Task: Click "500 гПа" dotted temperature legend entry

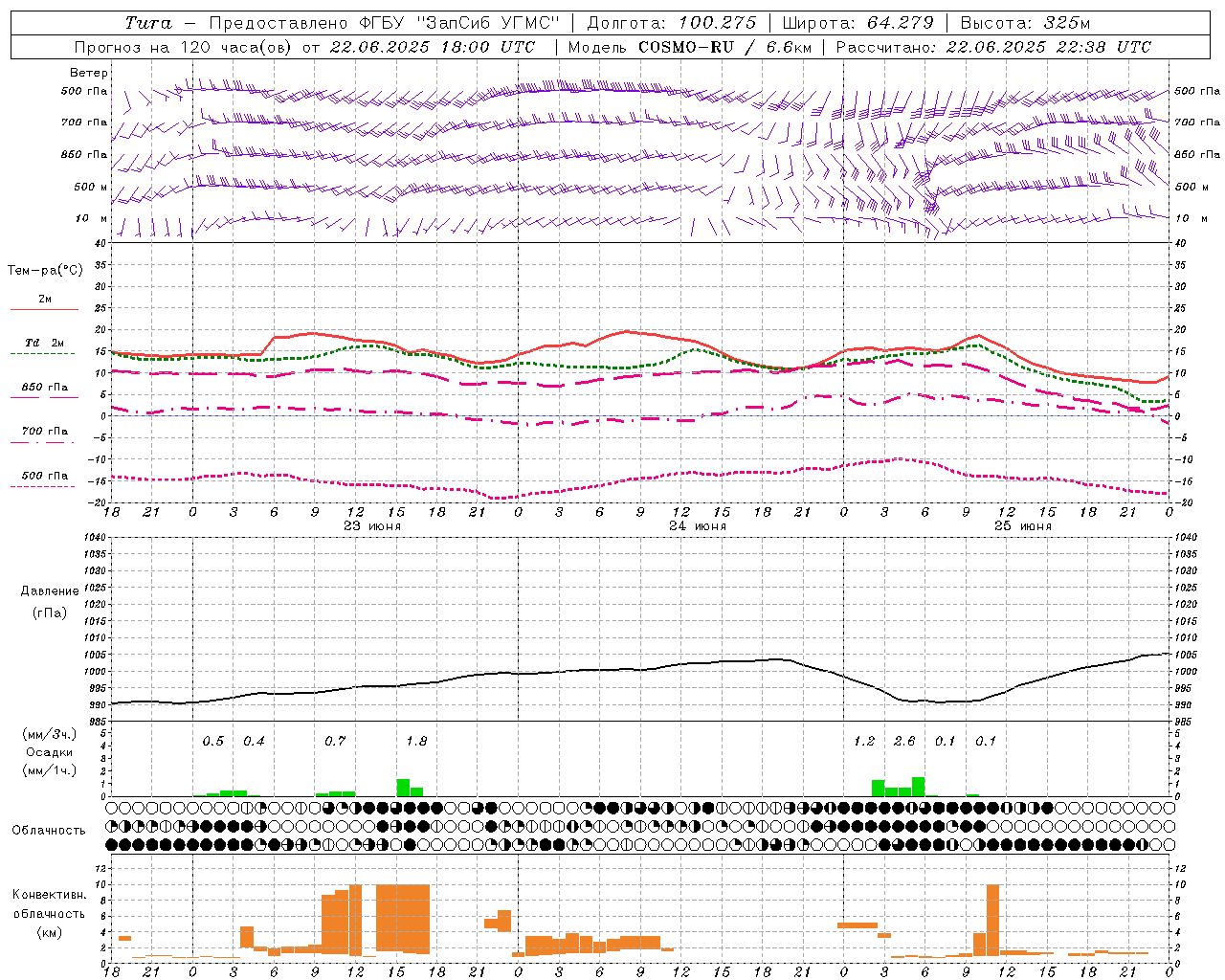Action: pyautogui.click(x=44, y=476)
